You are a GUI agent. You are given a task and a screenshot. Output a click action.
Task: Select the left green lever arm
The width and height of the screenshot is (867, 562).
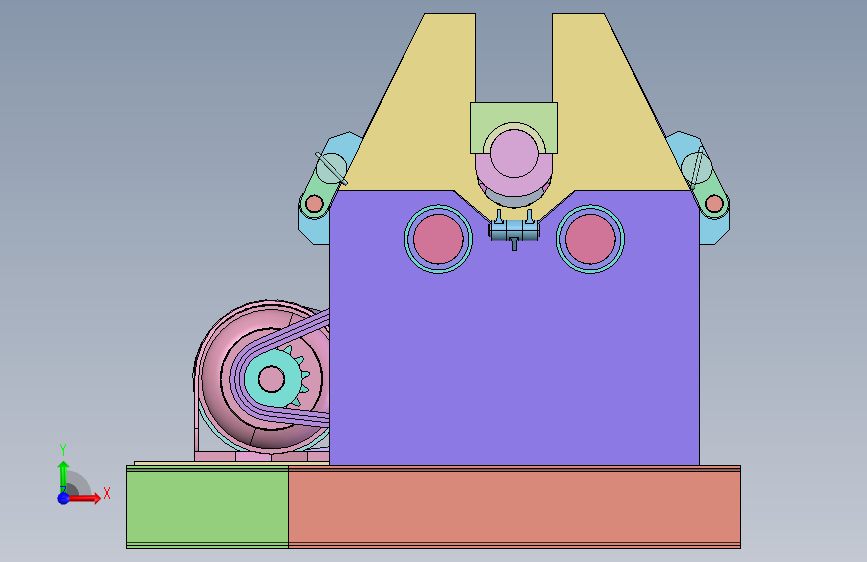323,188
